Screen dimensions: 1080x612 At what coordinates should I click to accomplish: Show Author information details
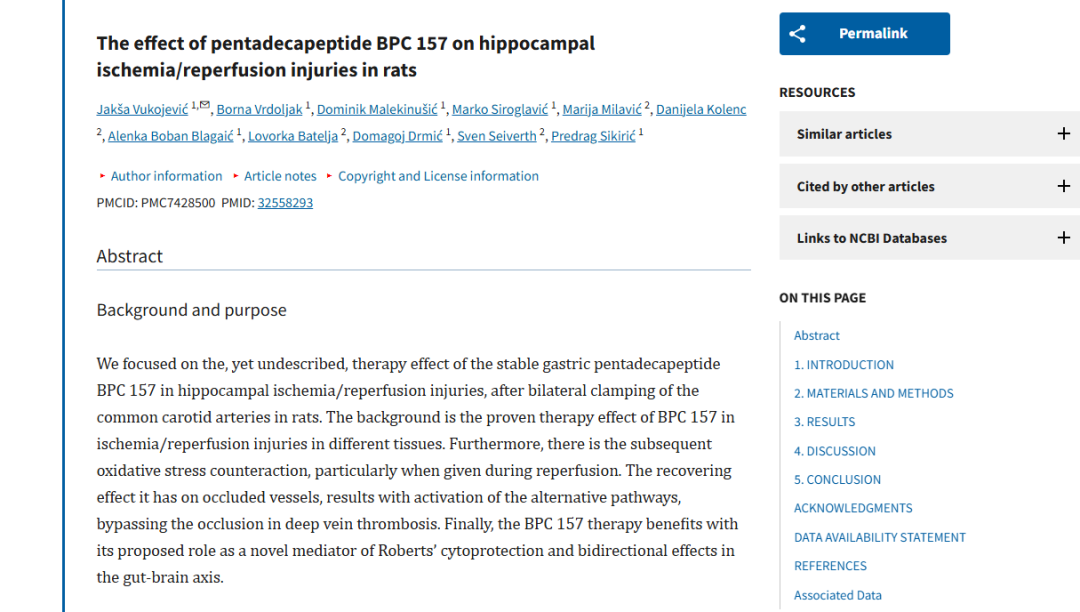pos(166,176)
